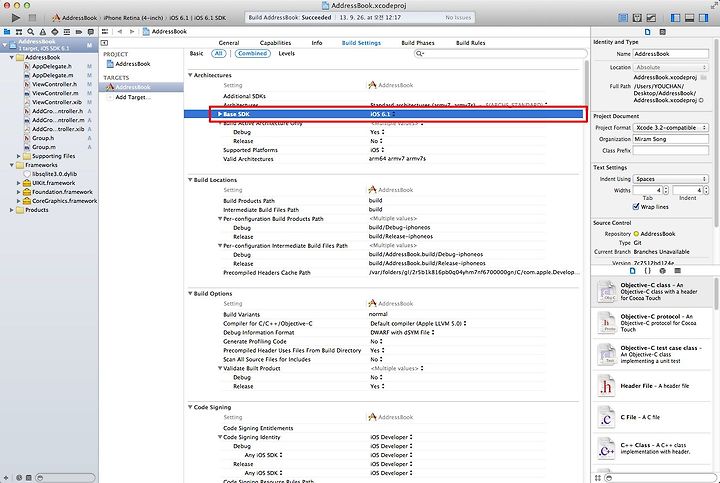
Task: Select the AddressBook target under TARGETS
Action: click(141, 87)
